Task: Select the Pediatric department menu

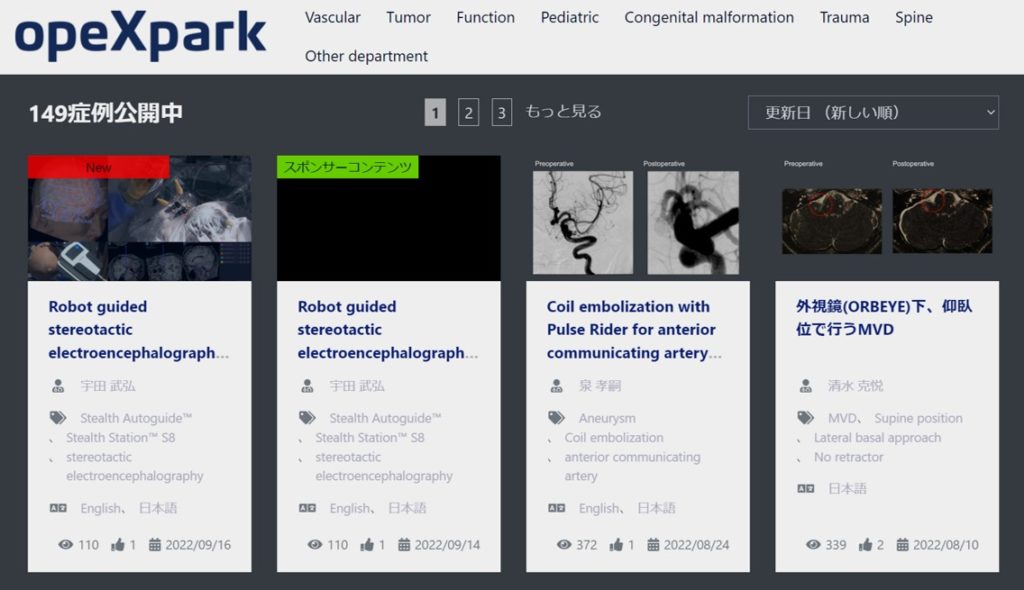Action: (570, 17)
